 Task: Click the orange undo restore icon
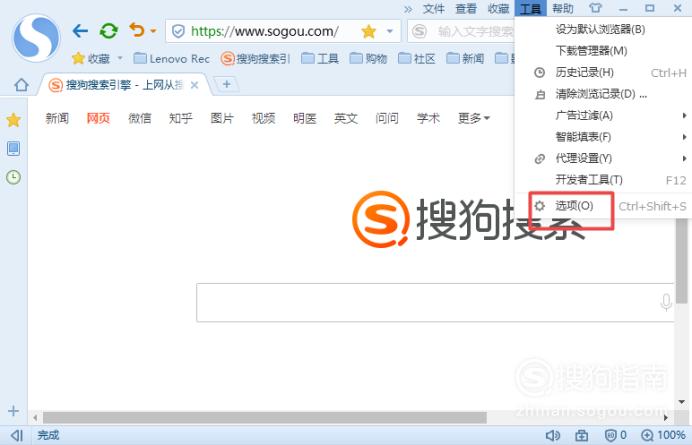(137, 30)
